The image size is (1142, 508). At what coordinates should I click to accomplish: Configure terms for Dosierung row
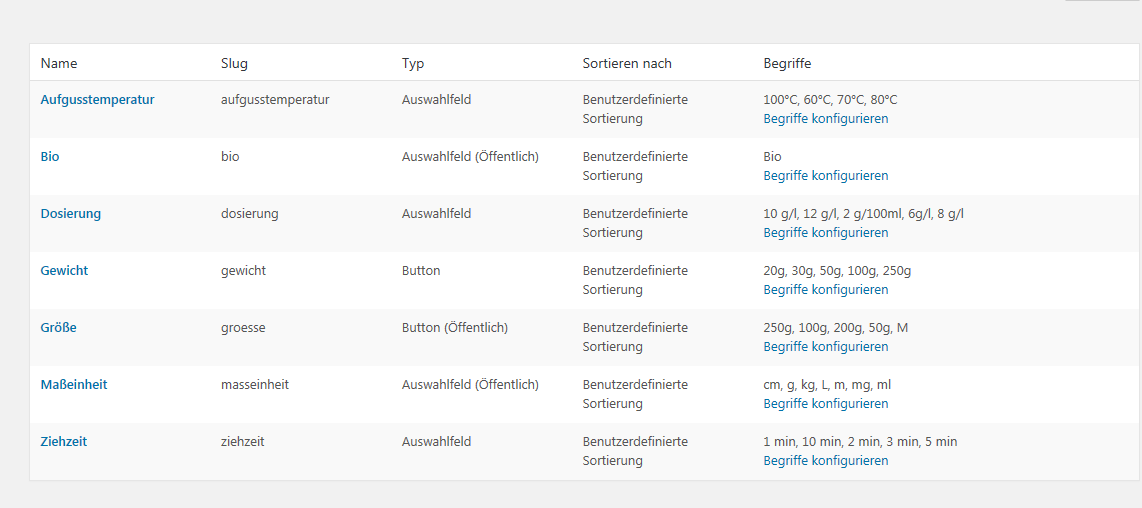click(826, 232)
